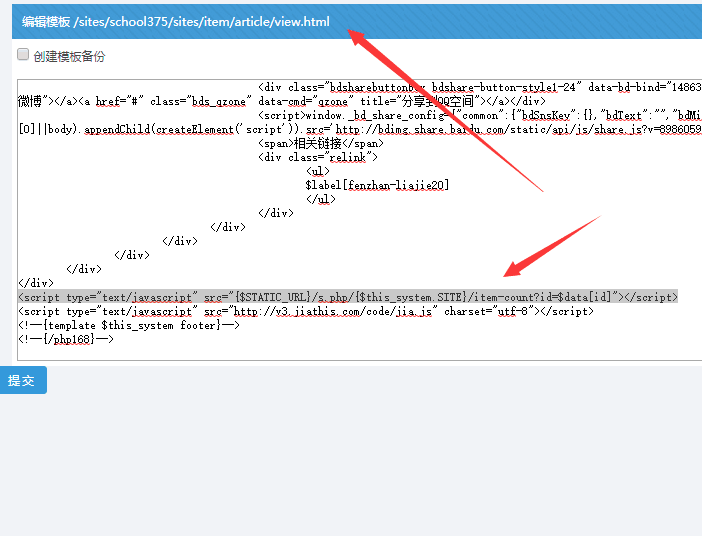Viewport: 702px width, 536px height.
Task: Click the view.html template path in header
Action: (x=201, y=21)
